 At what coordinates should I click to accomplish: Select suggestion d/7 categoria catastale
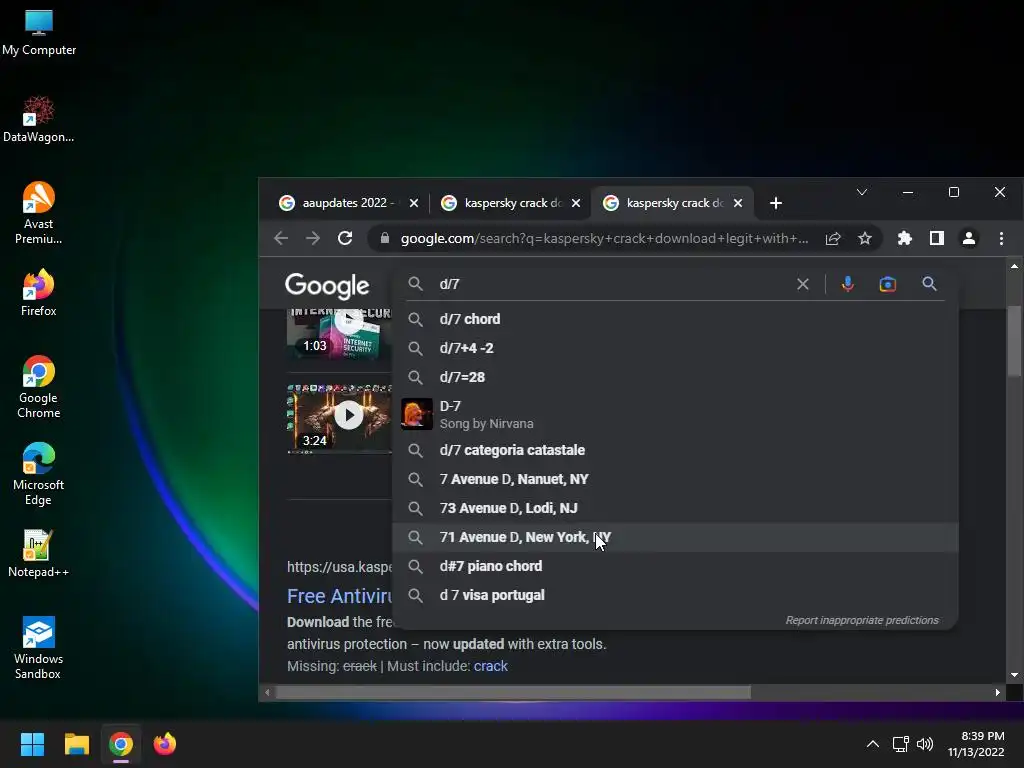[x=676, y=450]
